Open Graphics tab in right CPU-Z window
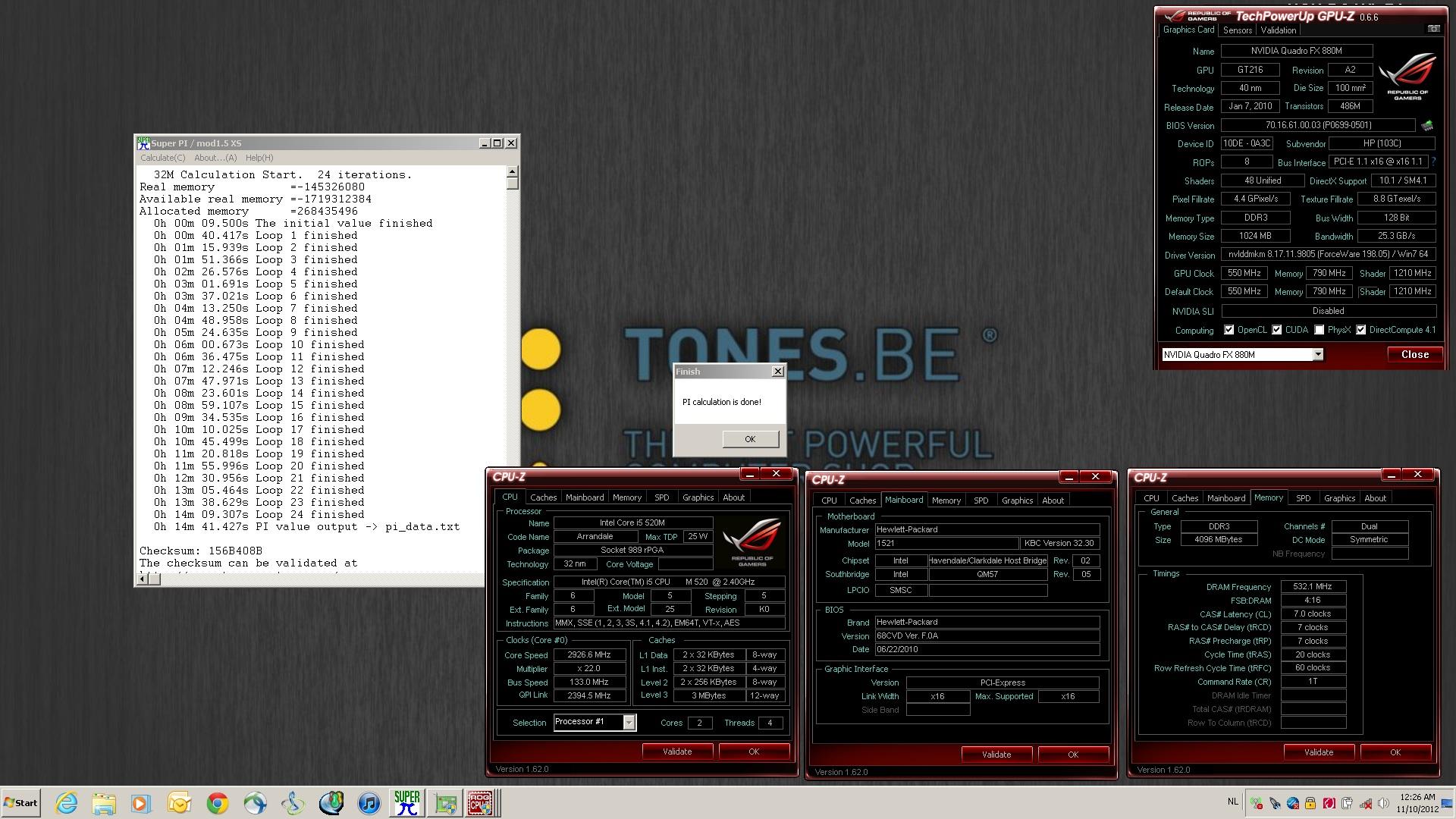 (1339, 498)
